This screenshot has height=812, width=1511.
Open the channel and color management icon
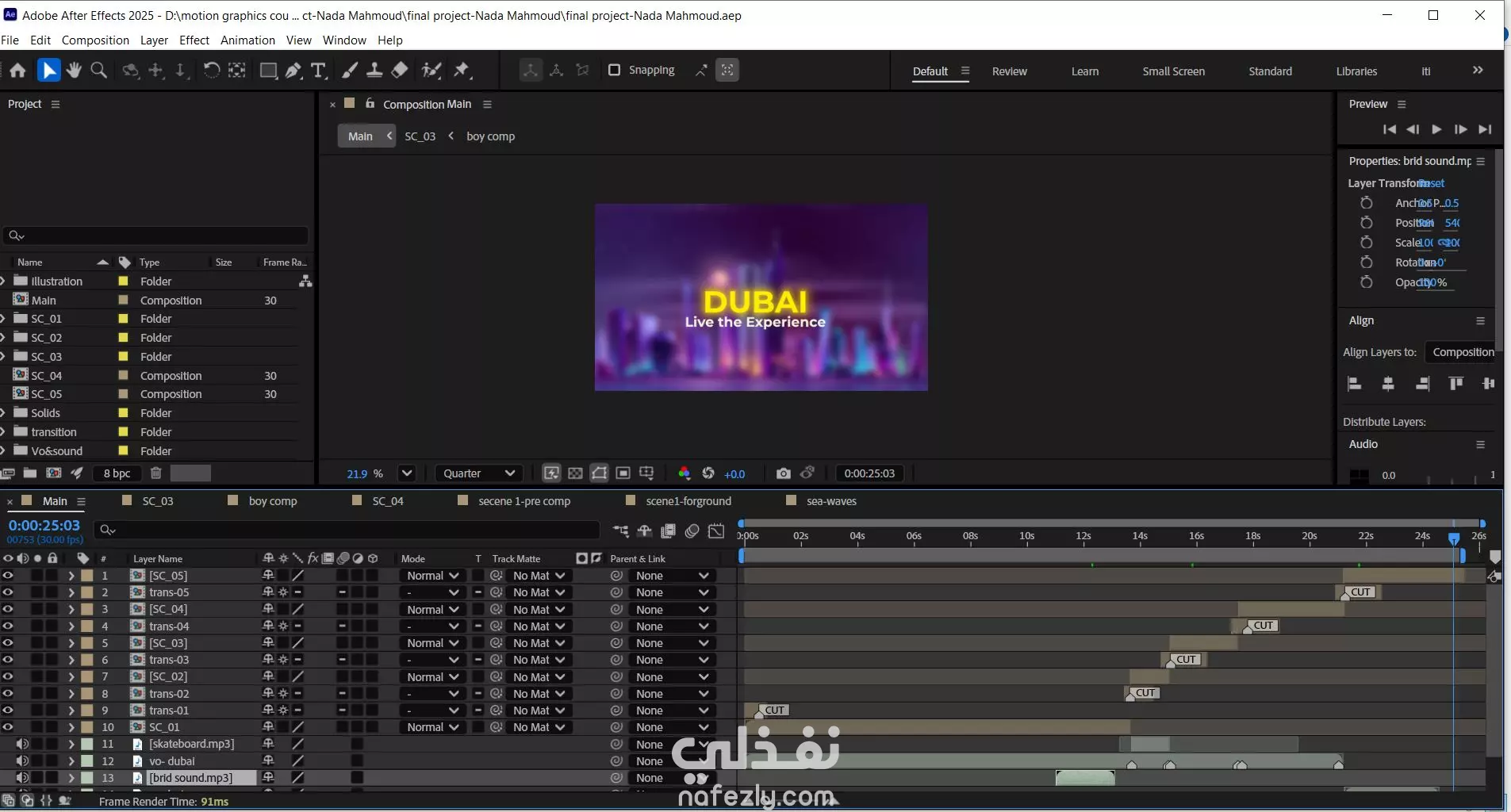[684, 473]
